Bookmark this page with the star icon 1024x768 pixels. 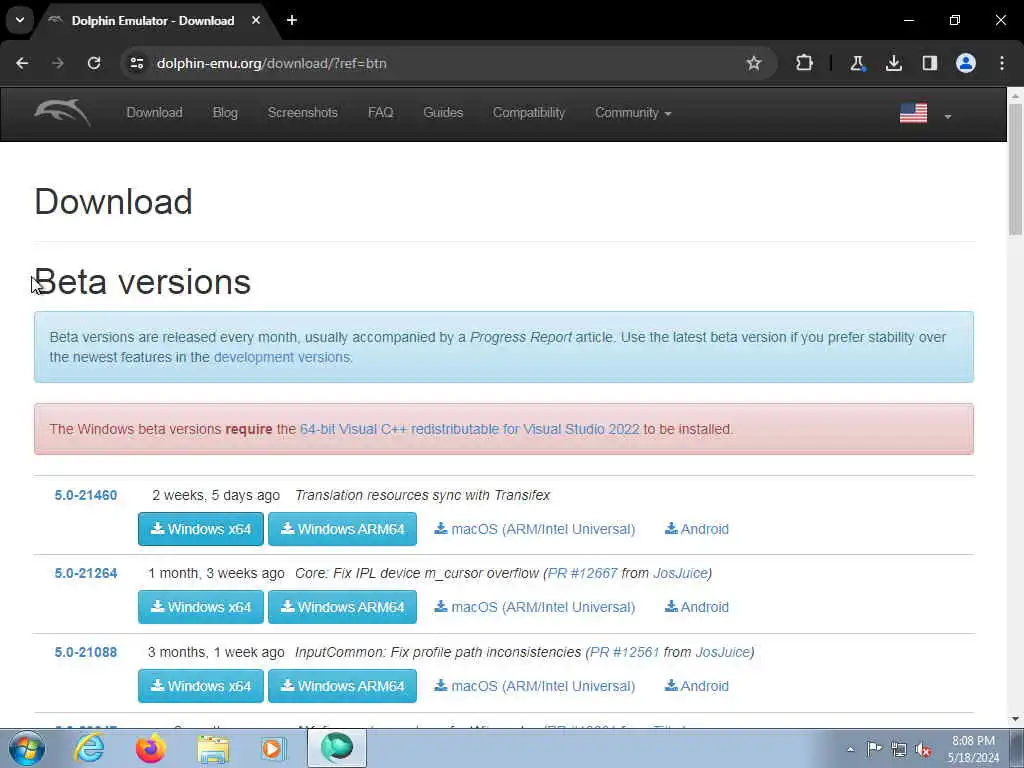pyautogui.click(x=754, y=63)
